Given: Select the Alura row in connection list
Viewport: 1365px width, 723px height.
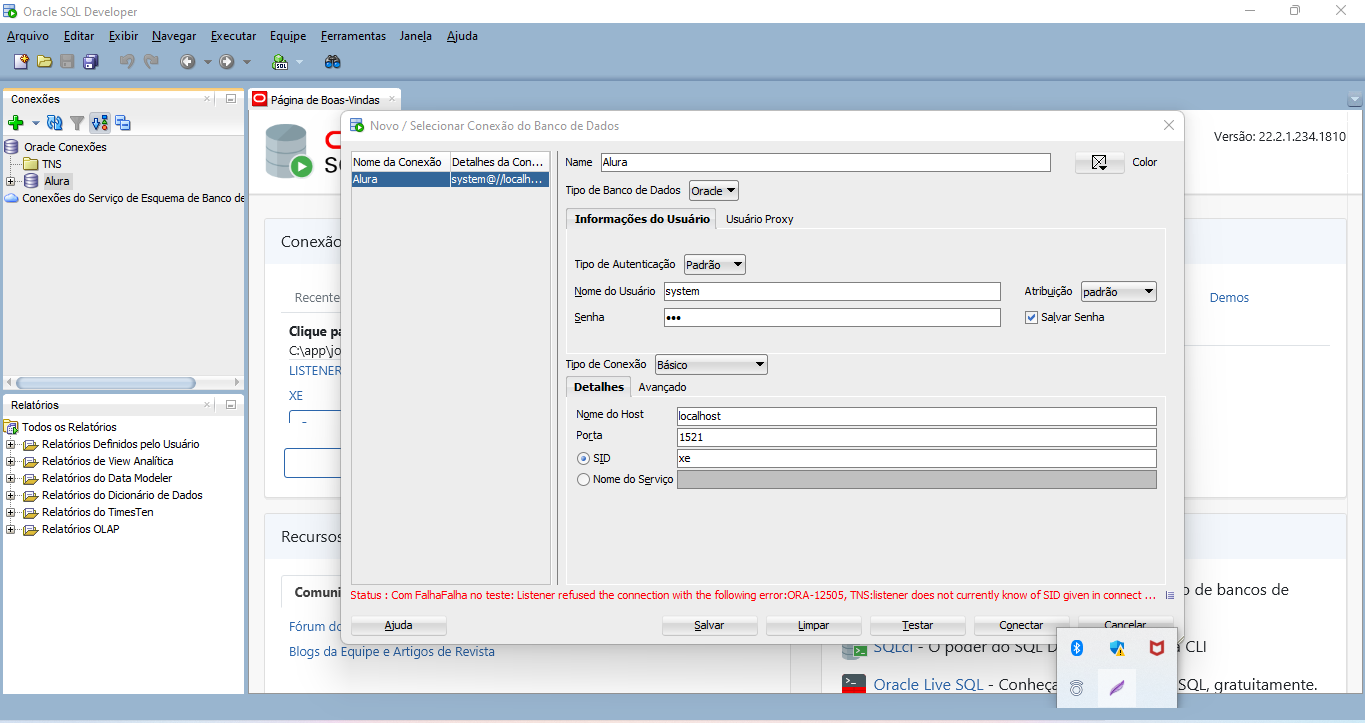Looking at the screenshot, I should point(450,180).
